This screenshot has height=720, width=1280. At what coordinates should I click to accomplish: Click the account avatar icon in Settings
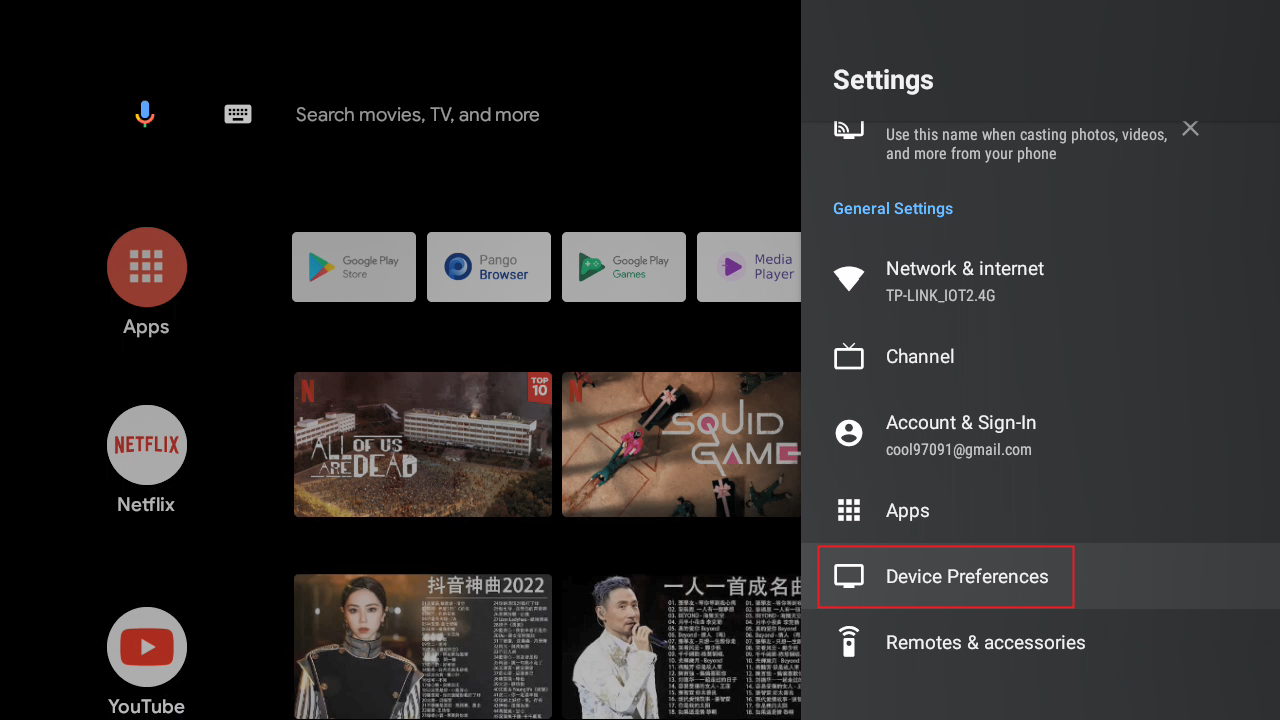pos(849,433)
